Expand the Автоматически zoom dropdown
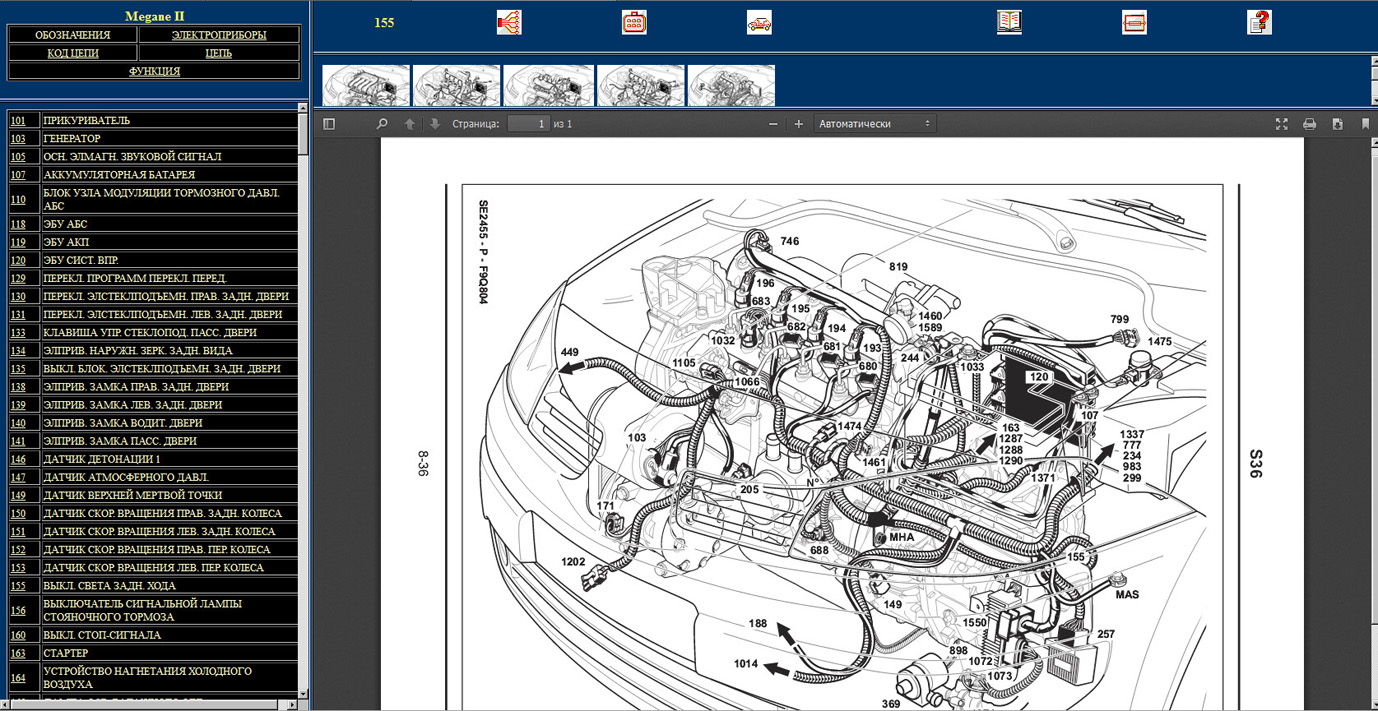1378x711 pixels. [875, 124]
